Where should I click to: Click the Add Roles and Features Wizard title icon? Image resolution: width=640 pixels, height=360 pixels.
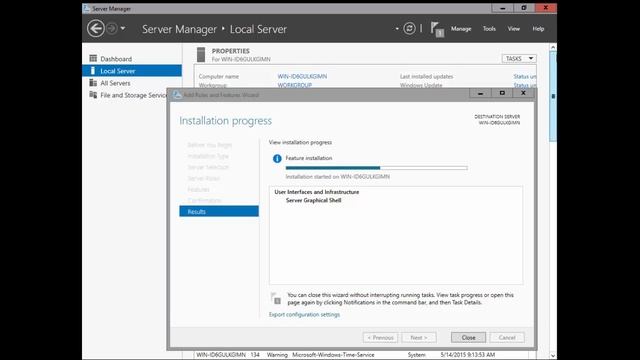tap(177, 95)
